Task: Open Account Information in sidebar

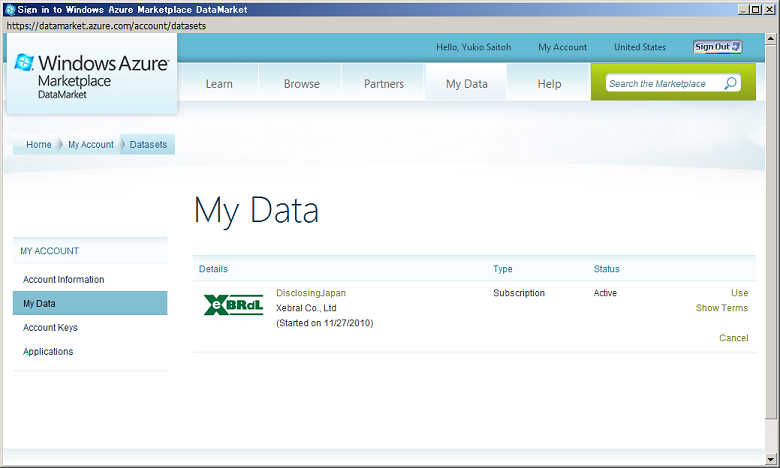Action: pyautogui.click(x=64, y=280)
